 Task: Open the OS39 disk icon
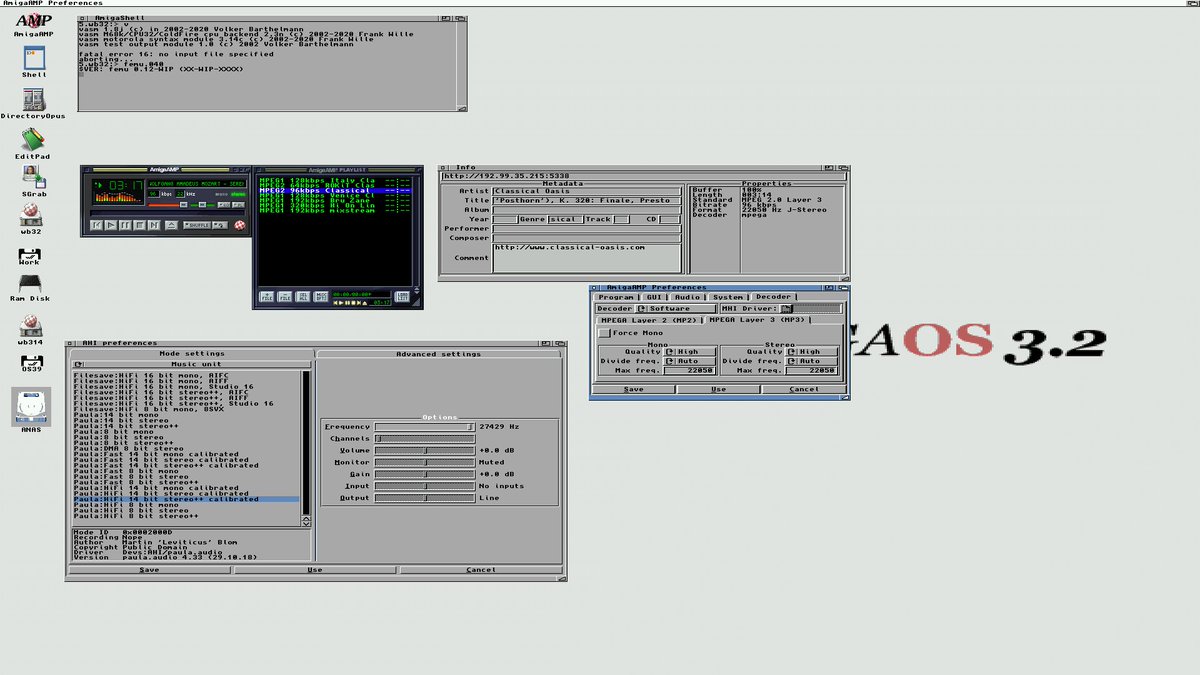pos(31,365)
